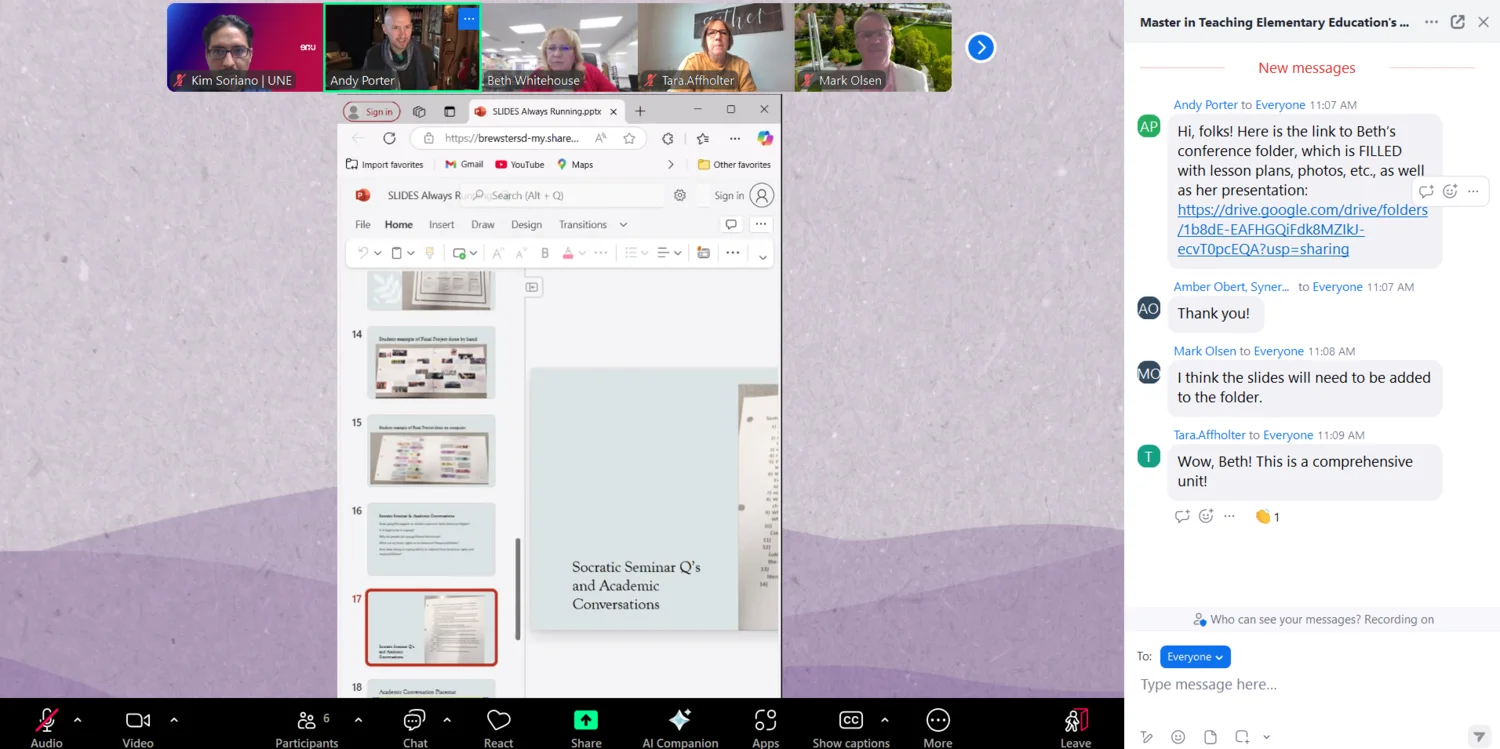Show next participants with blue arrow
The height and width of the screenshot is (749, 1500).
[x=981, y=47]
